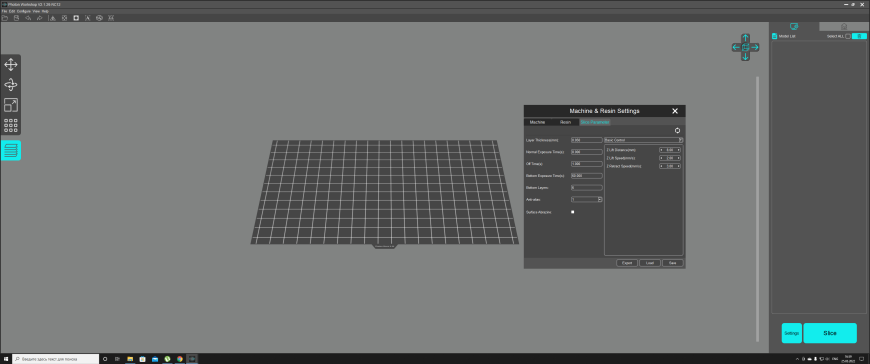This screenshot has height=364, width=870.
Task: Open File Explorer from the taskbar
Action: (130, 359)
